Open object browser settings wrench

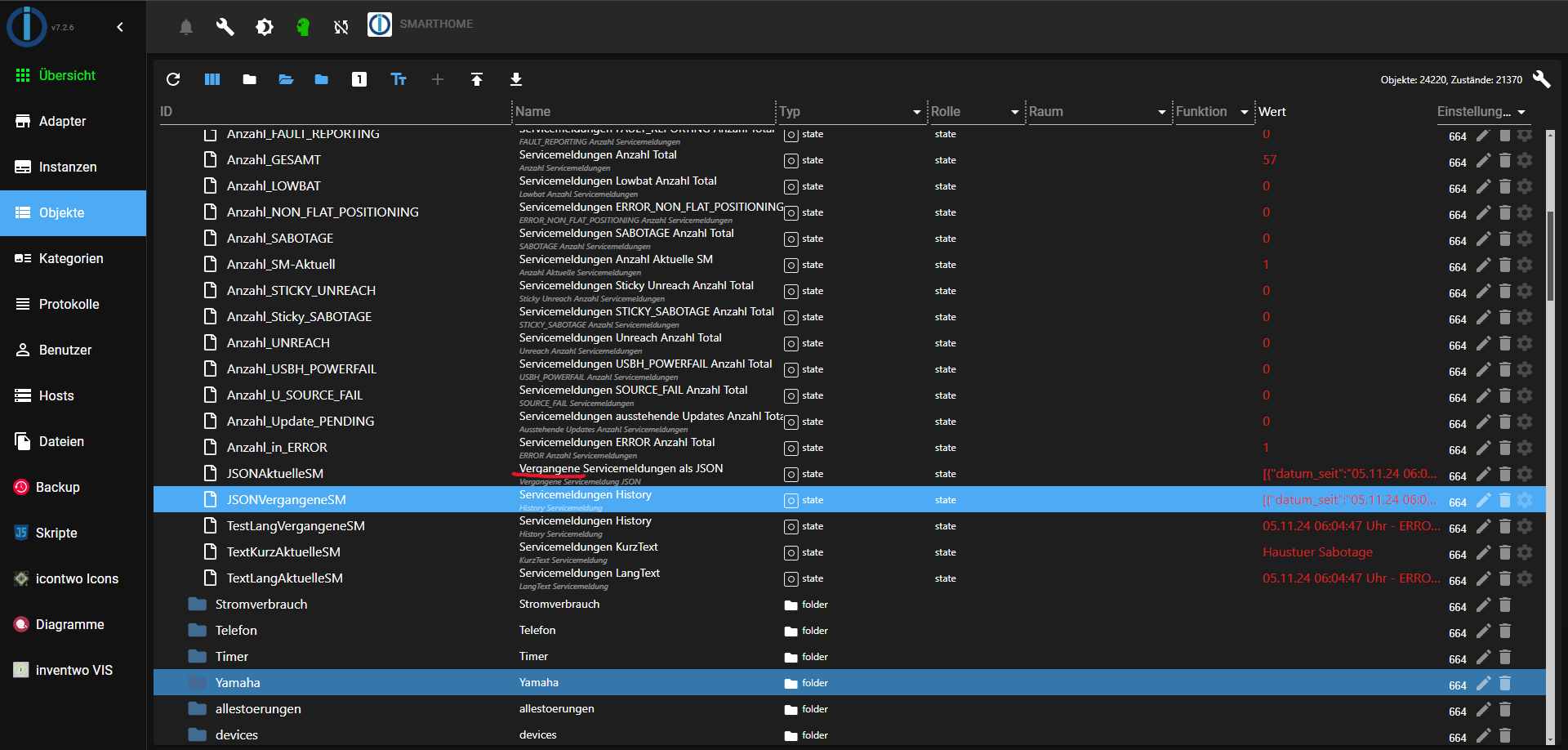pyautogui.click(x=1541, y=79)
